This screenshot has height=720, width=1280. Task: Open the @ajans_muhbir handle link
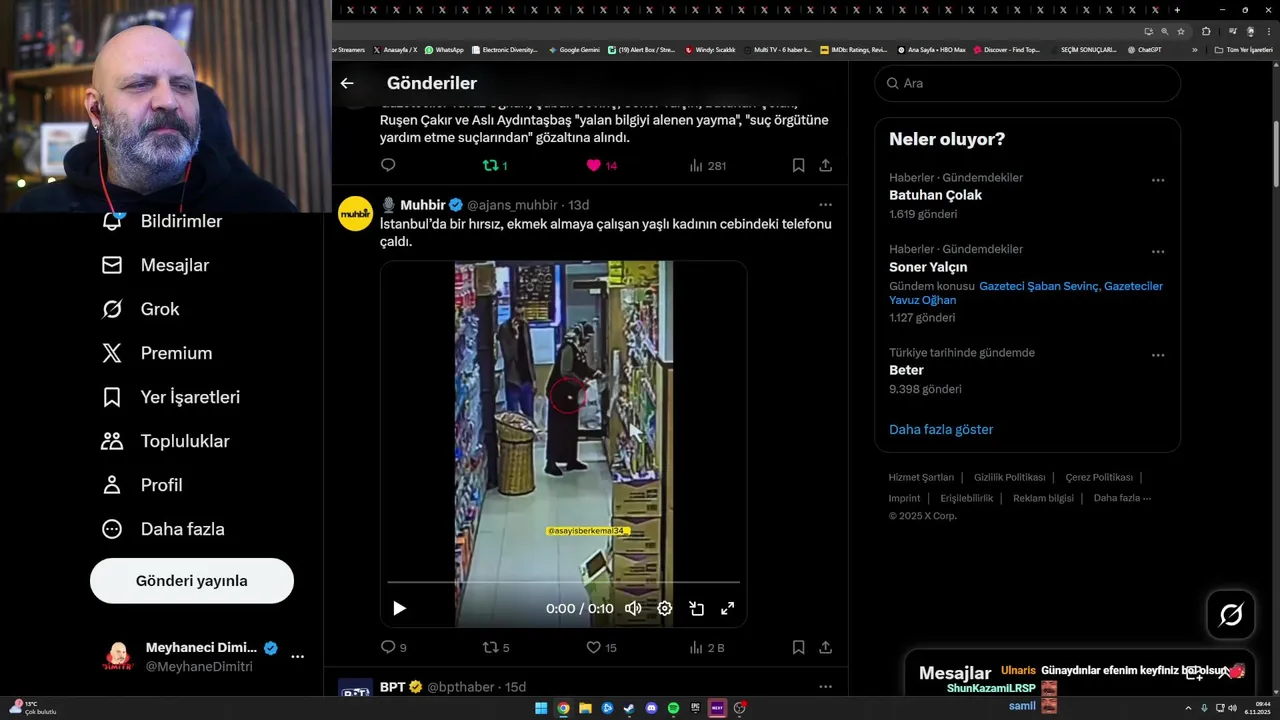pyautogui.click(x=512, y=205)
